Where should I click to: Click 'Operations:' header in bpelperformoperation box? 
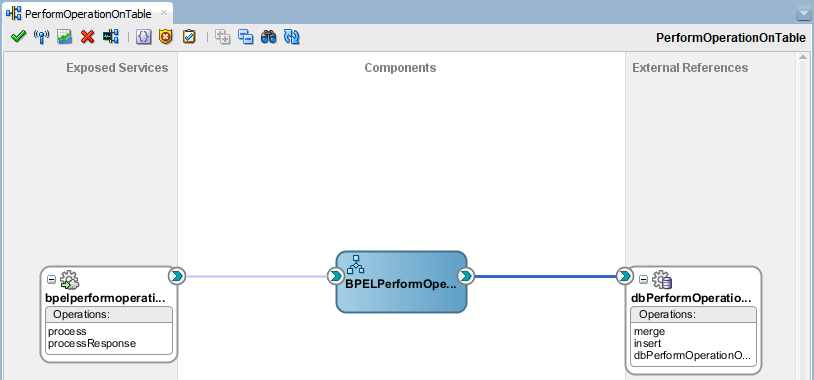pos(109,315)
